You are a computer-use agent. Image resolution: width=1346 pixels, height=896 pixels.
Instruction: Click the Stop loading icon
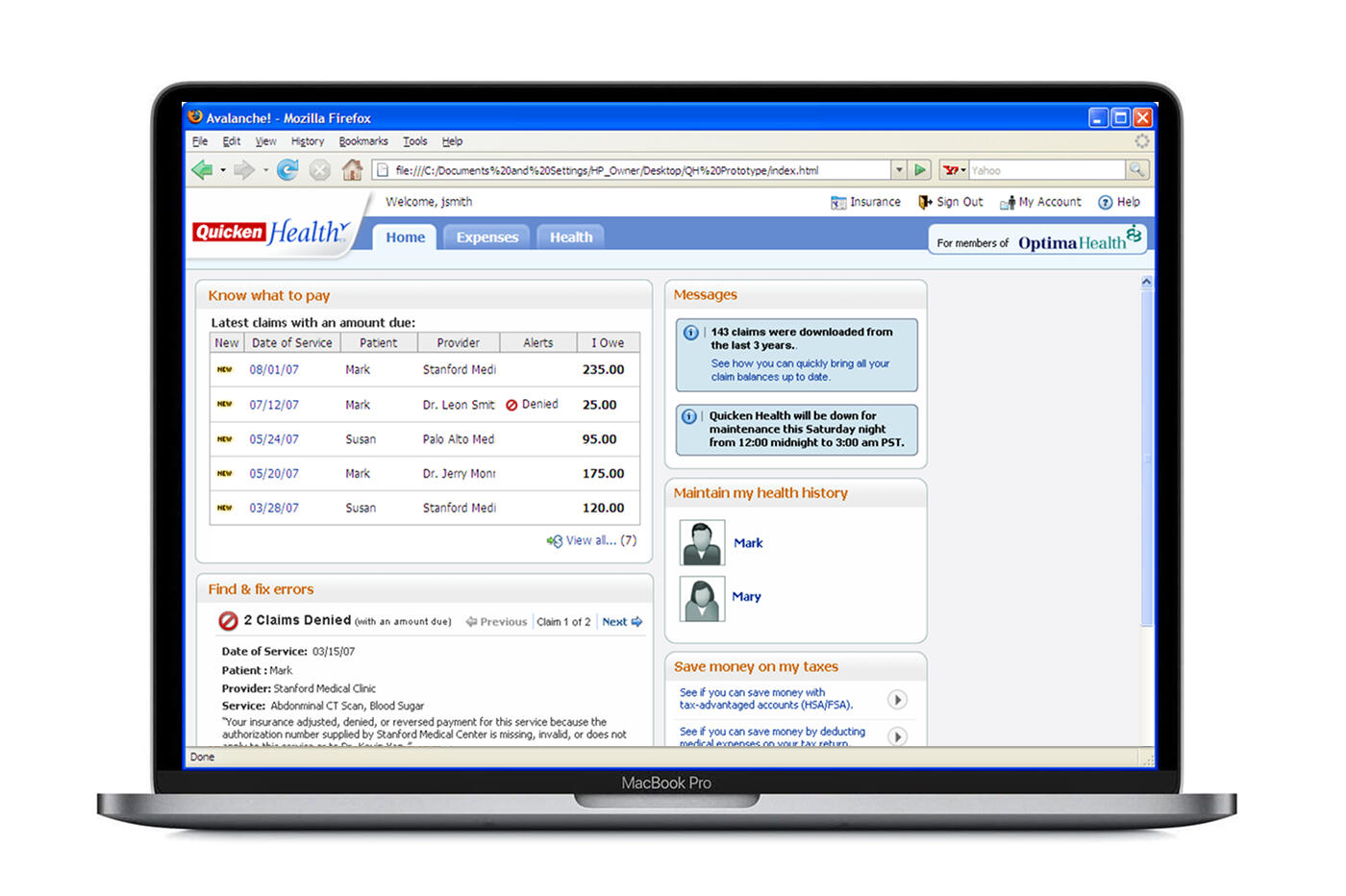[320, 170]
